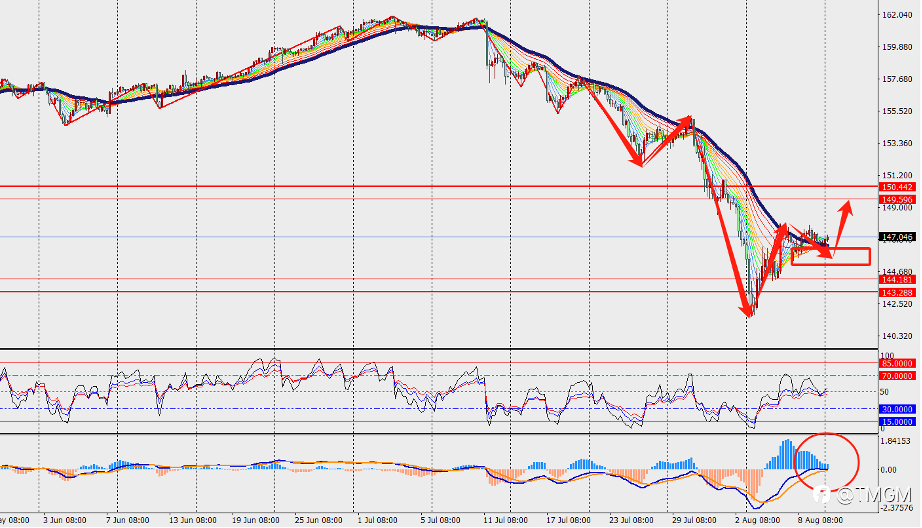Click the 15.0000 blue level label
The image size is (922, 528).
pyautogui.click(x=897, y=422)
